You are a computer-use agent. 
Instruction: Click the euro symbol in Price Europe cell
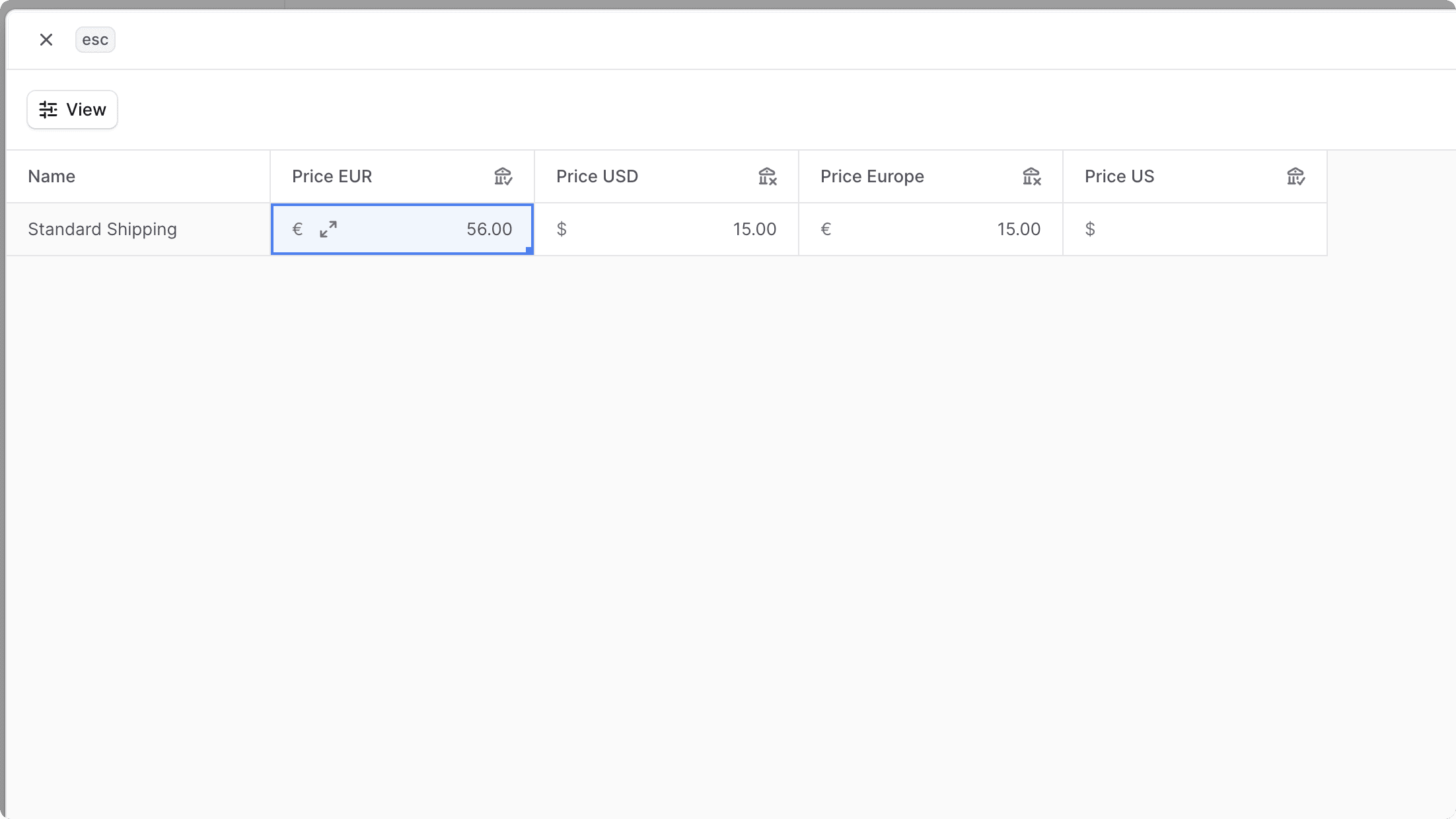pyautogui.click(x=826, y=229)
